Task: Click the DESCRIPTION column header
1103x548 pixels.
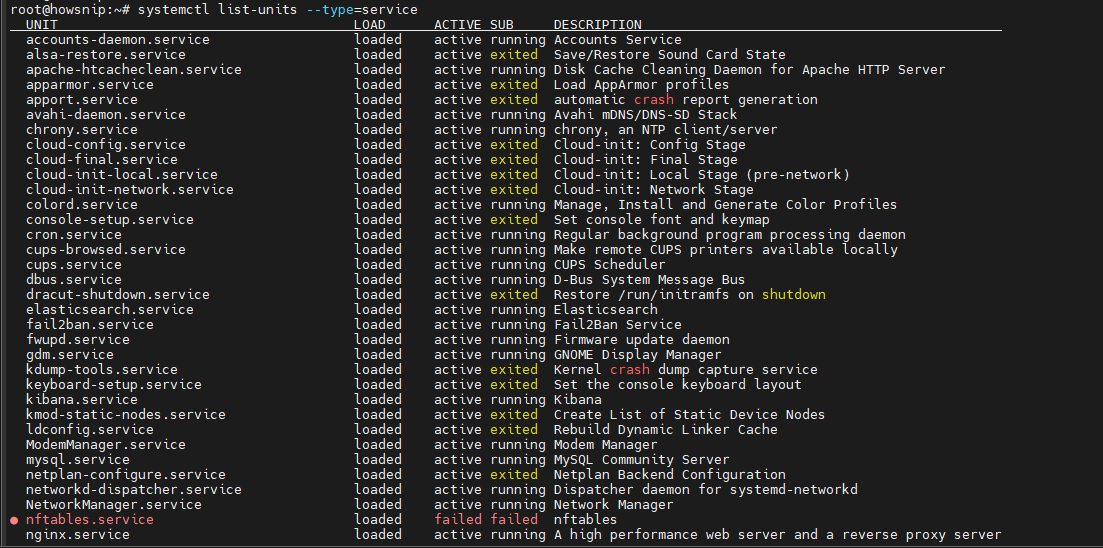Action: click(597, 25)
